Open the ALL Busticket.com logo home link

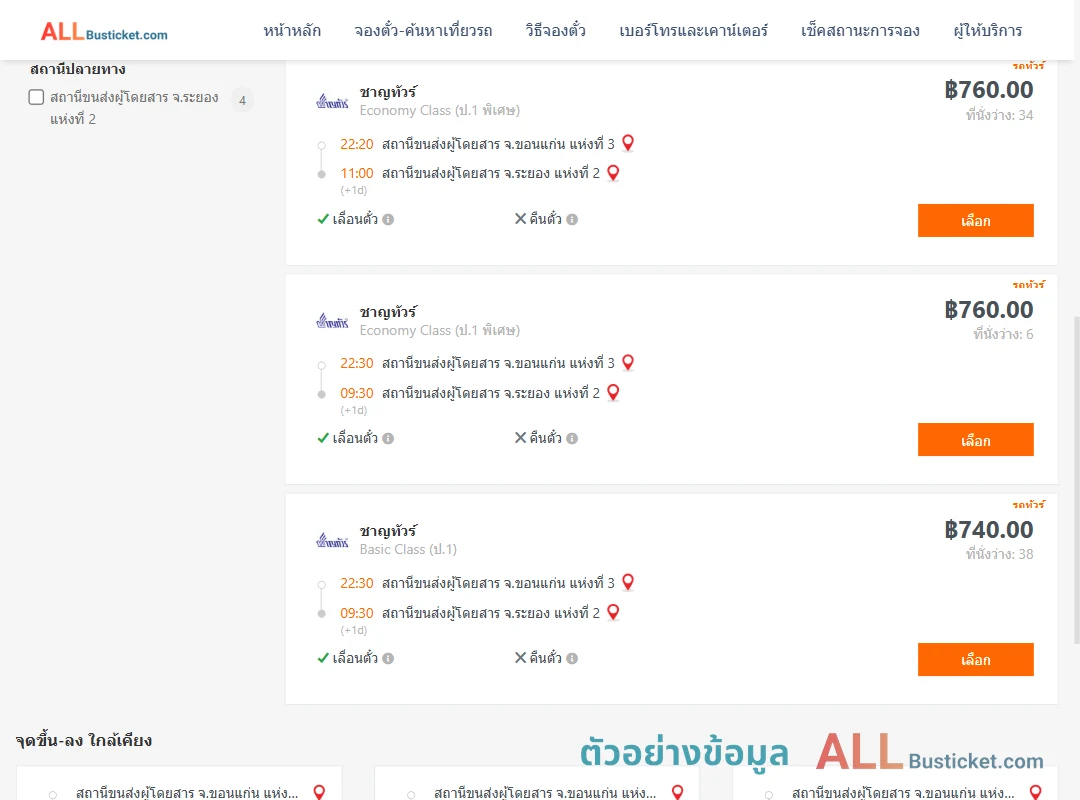coord(104,32)
